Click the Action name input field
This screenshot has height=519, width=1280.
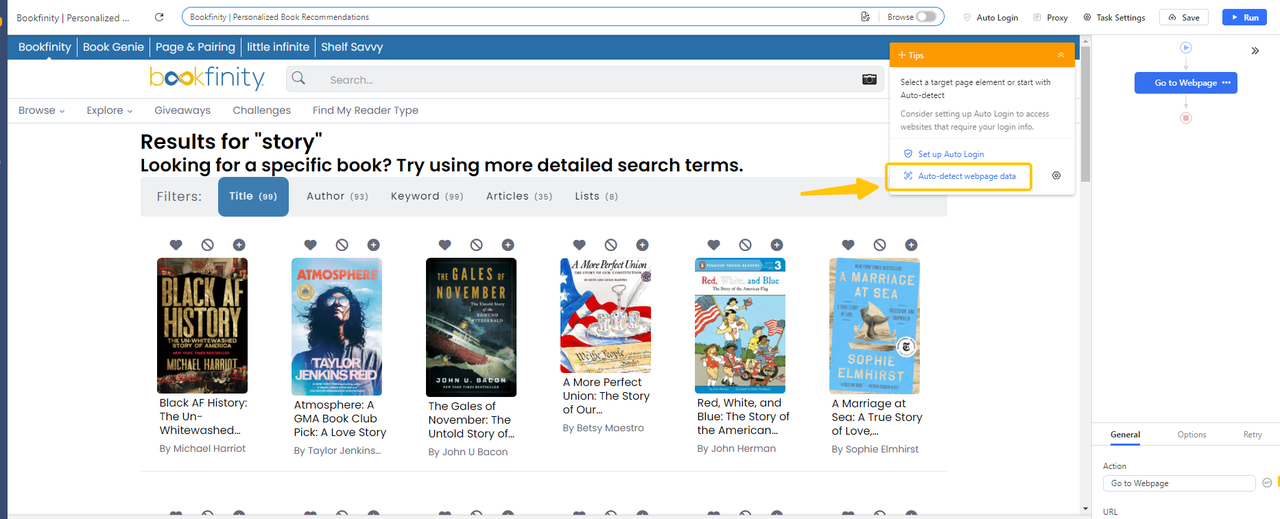[1179, 483]
